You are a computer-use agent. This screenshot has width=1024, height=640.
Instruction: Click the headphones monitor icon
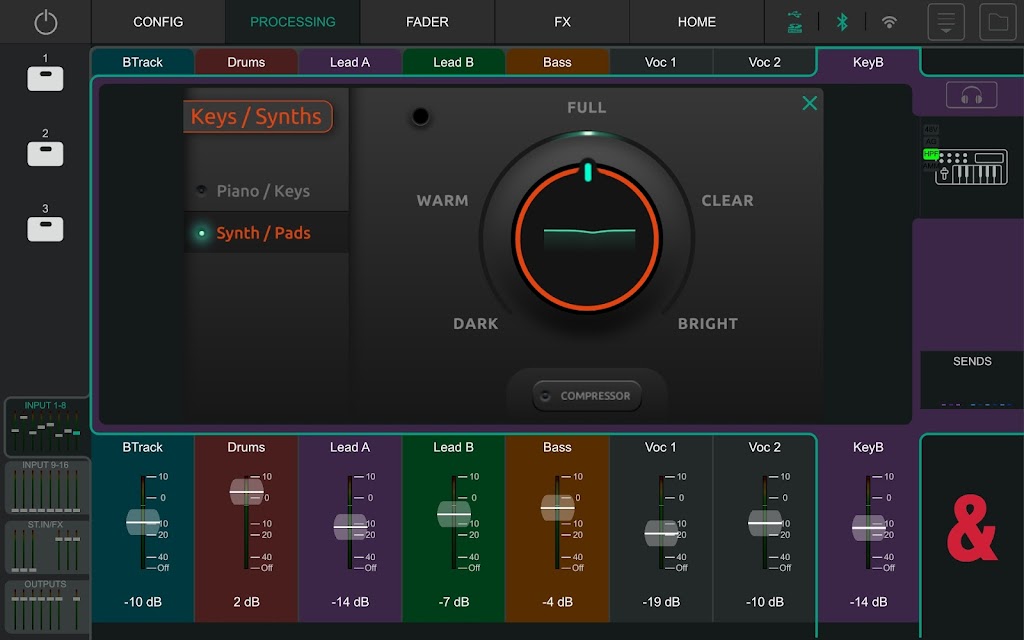[970, 95]
